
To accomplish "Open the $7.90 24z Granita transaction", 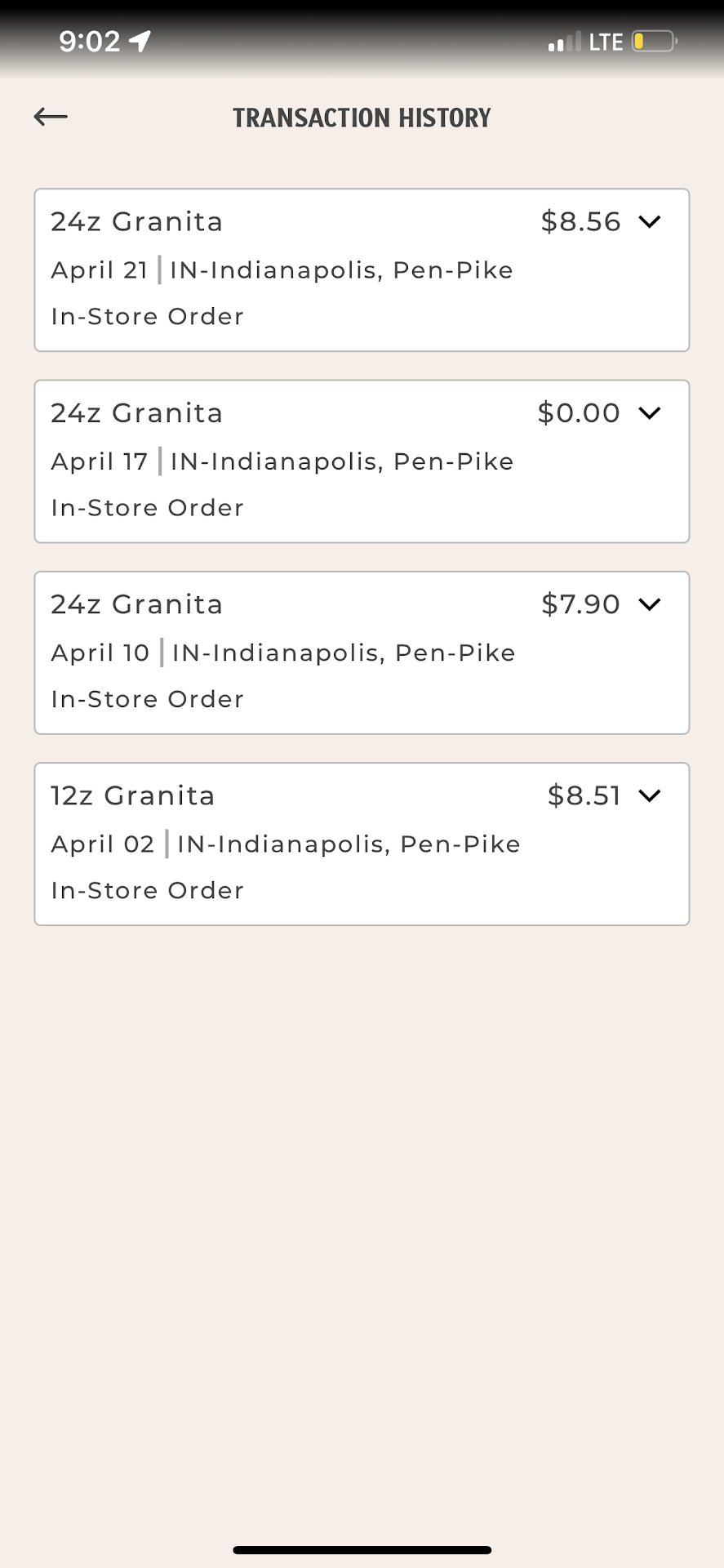I will [x=362, y=653].
